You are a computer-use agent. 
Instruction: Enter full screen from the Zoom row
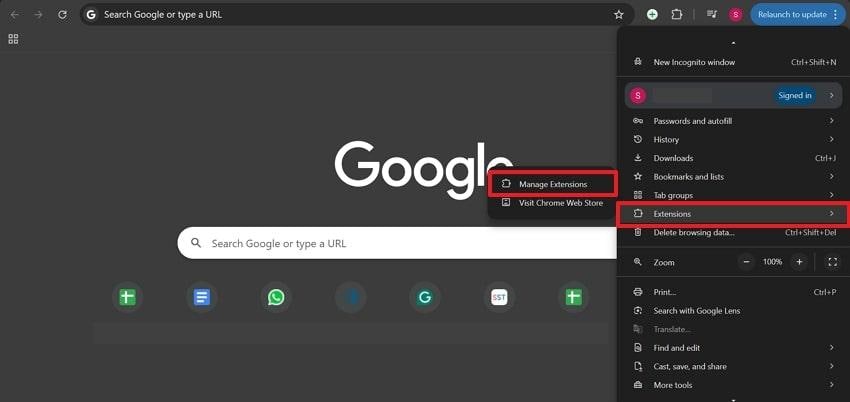click(x=833, y=262)
